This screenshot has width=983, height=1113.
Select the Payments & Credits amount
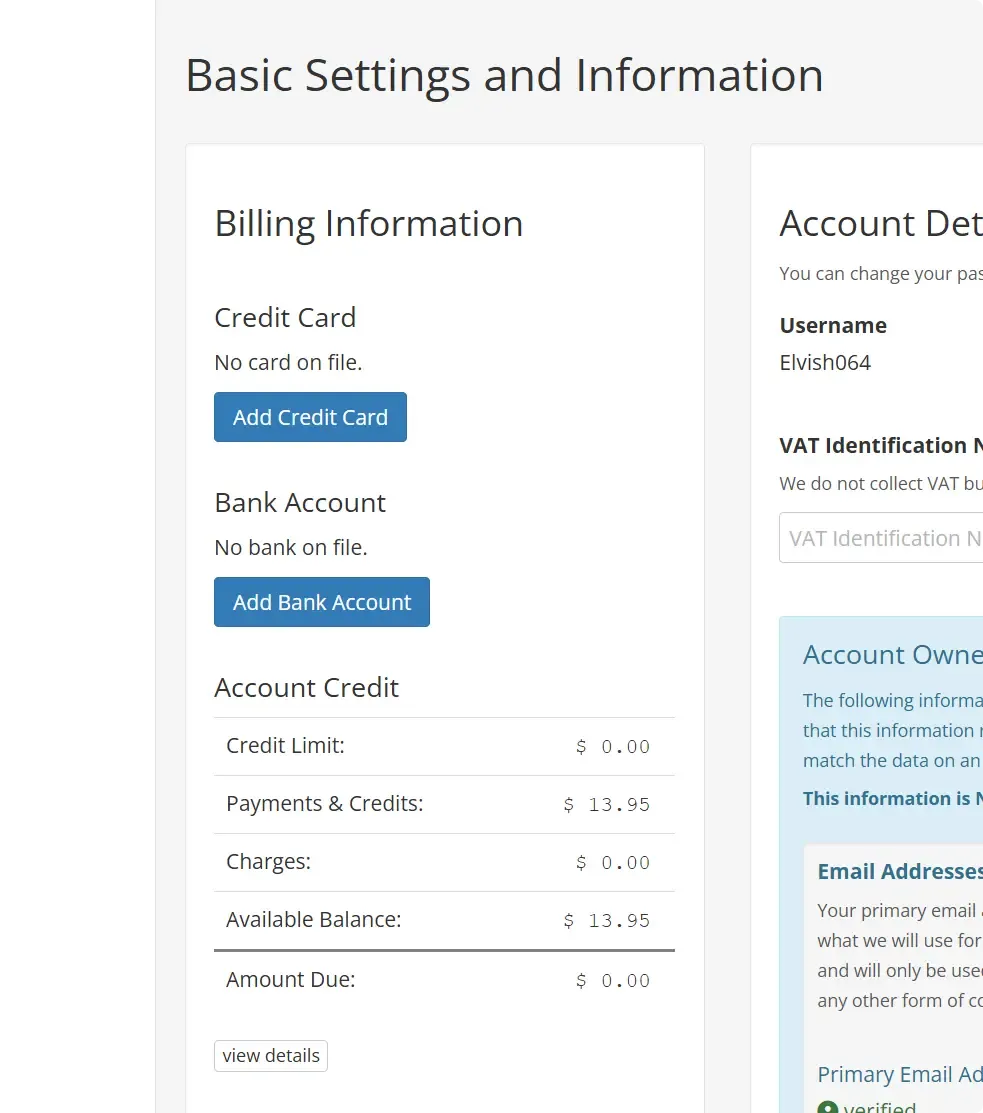coord(606,805)
